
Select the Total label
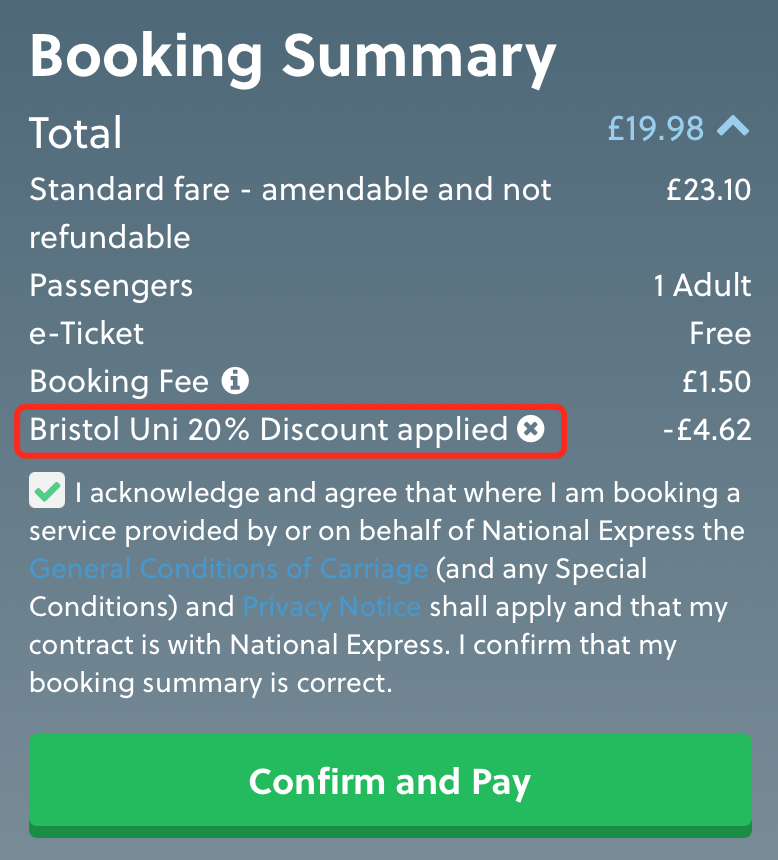pyautogui.click(x=76, y=133)
